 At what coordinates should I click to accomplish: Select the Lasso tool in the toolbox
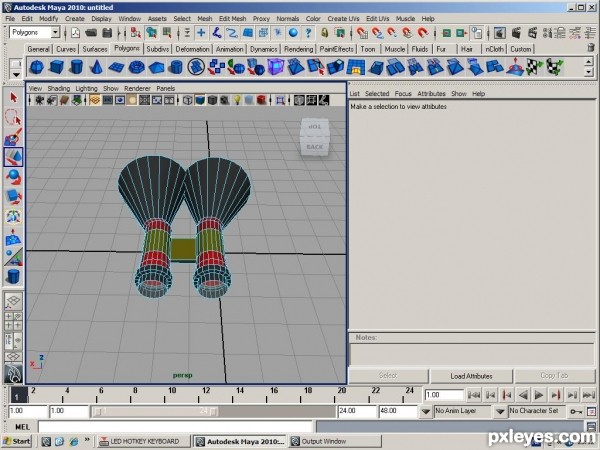13,117
